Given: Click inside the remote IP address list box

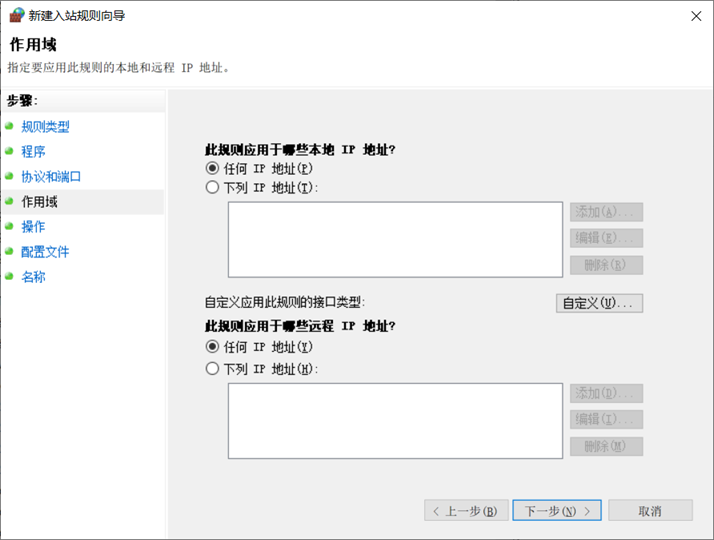Looking at the screenshot, I should point(395,421).
